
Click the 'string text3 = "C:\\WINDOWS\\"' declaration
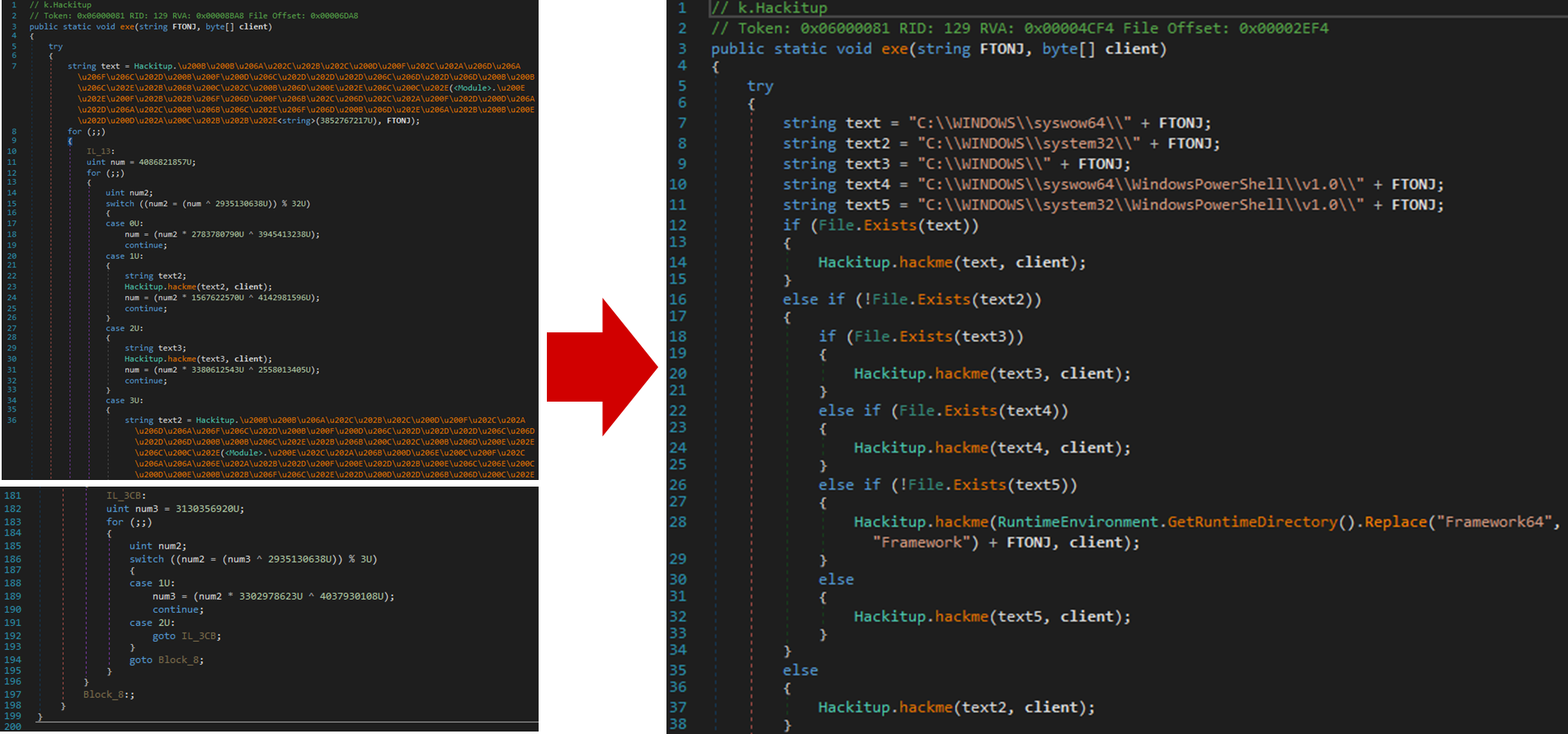[957, 164]
